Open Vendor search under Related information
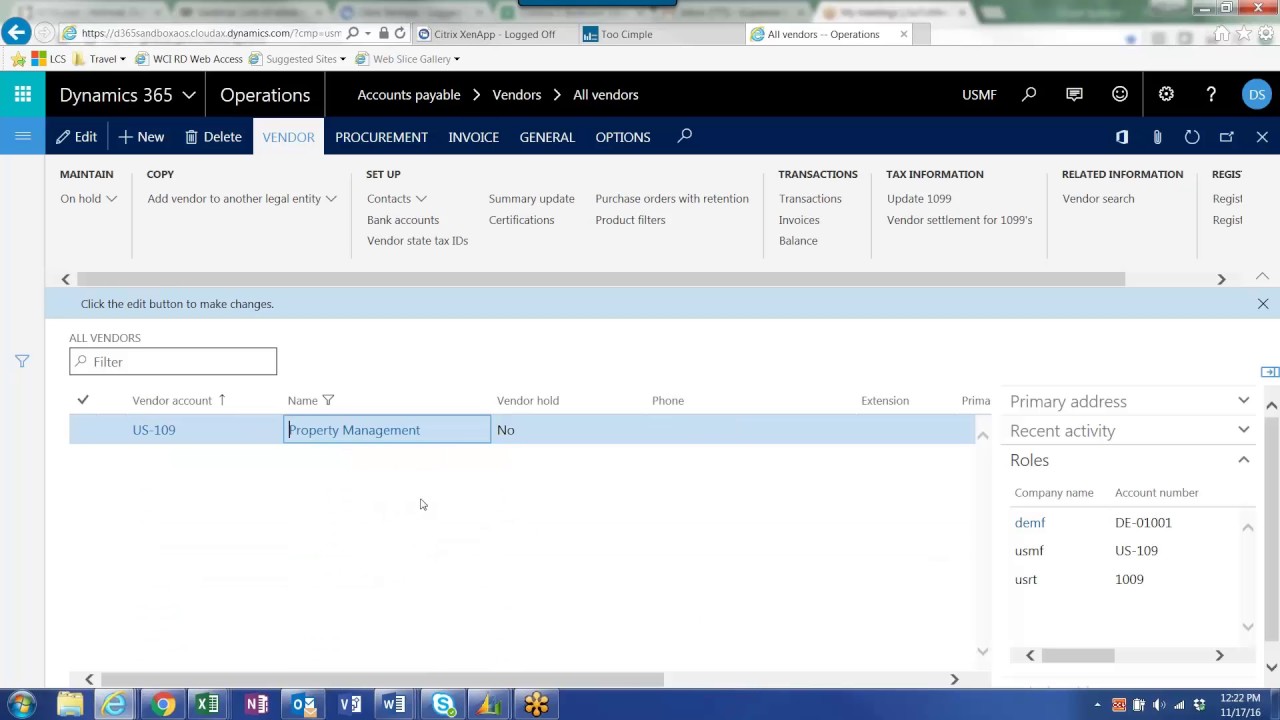 click(x=1098, y=198)
